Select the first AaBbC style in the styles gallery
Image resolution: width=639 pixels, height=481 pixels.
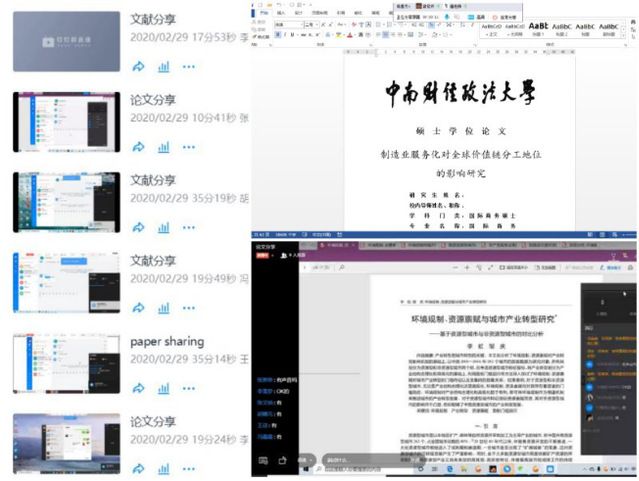[x=563, y=27]
